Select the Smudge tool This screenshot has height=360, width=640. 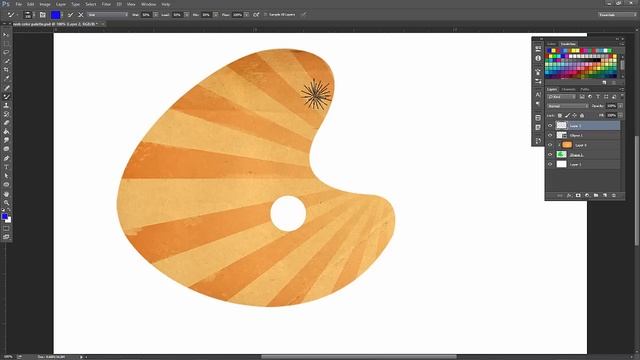(x=6, y=140)
